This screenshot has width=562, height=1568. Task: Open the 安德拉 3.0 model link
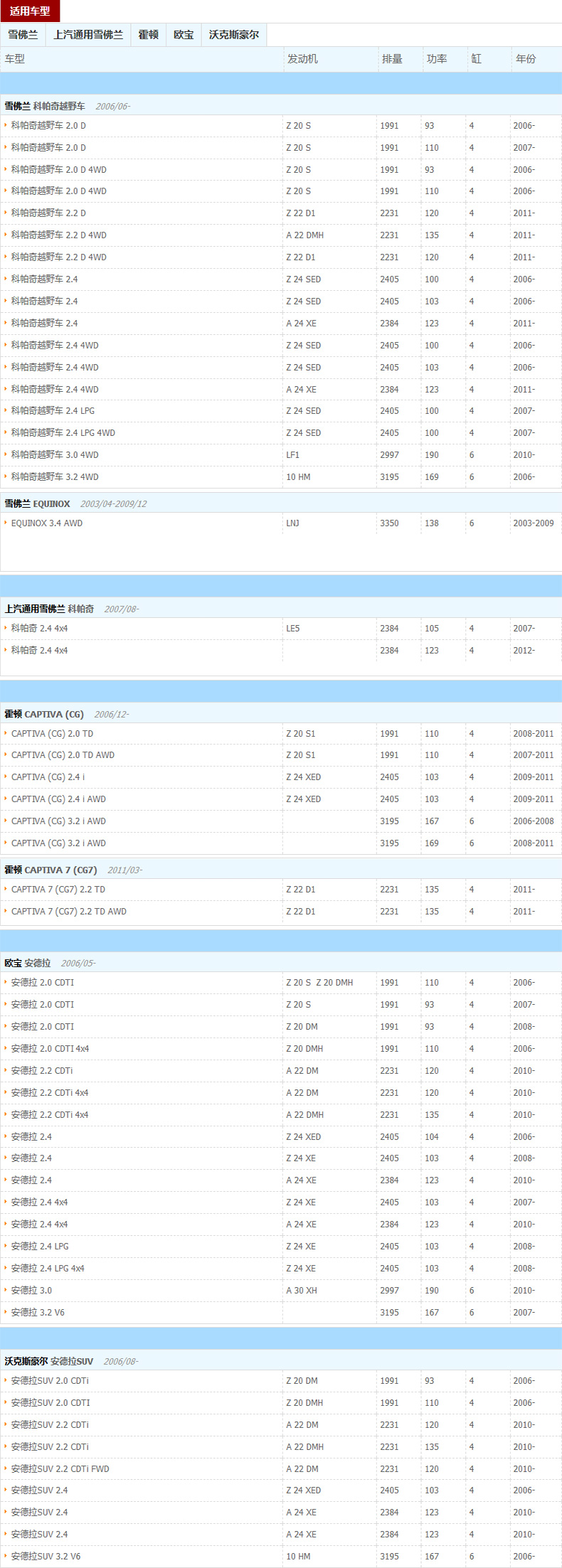[x=31, y=1291]
